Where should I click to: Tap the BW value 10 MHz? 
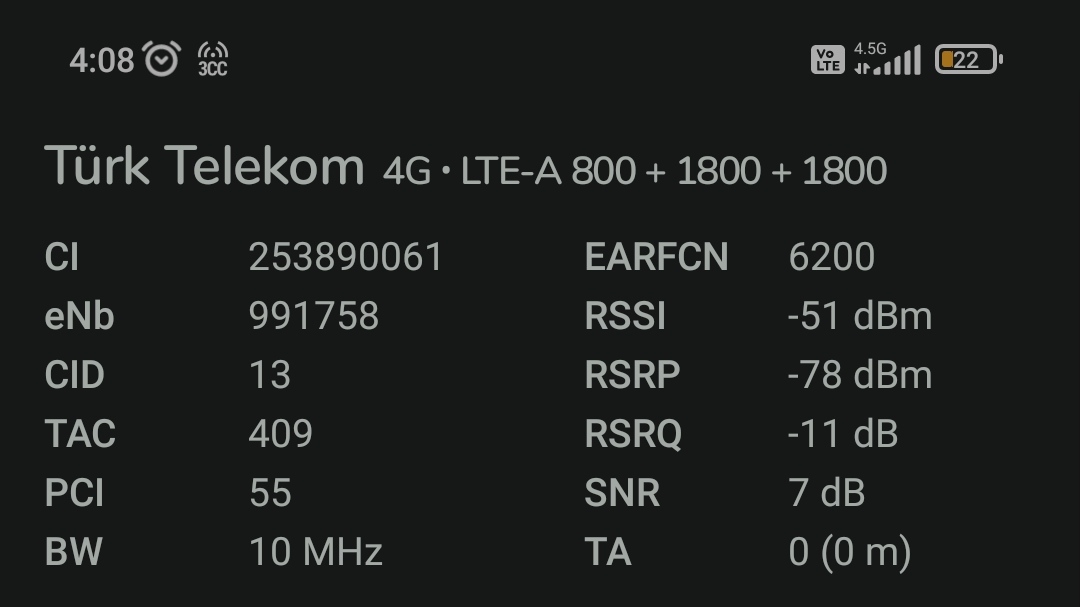pos(315,552)
